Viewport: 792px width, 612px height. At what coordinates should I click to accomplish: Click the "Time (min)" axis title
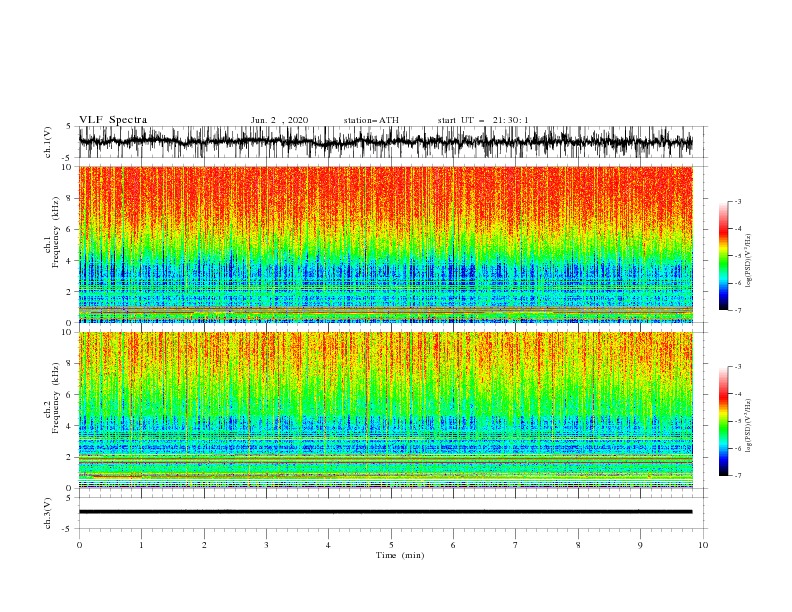(x=400, y=555)
